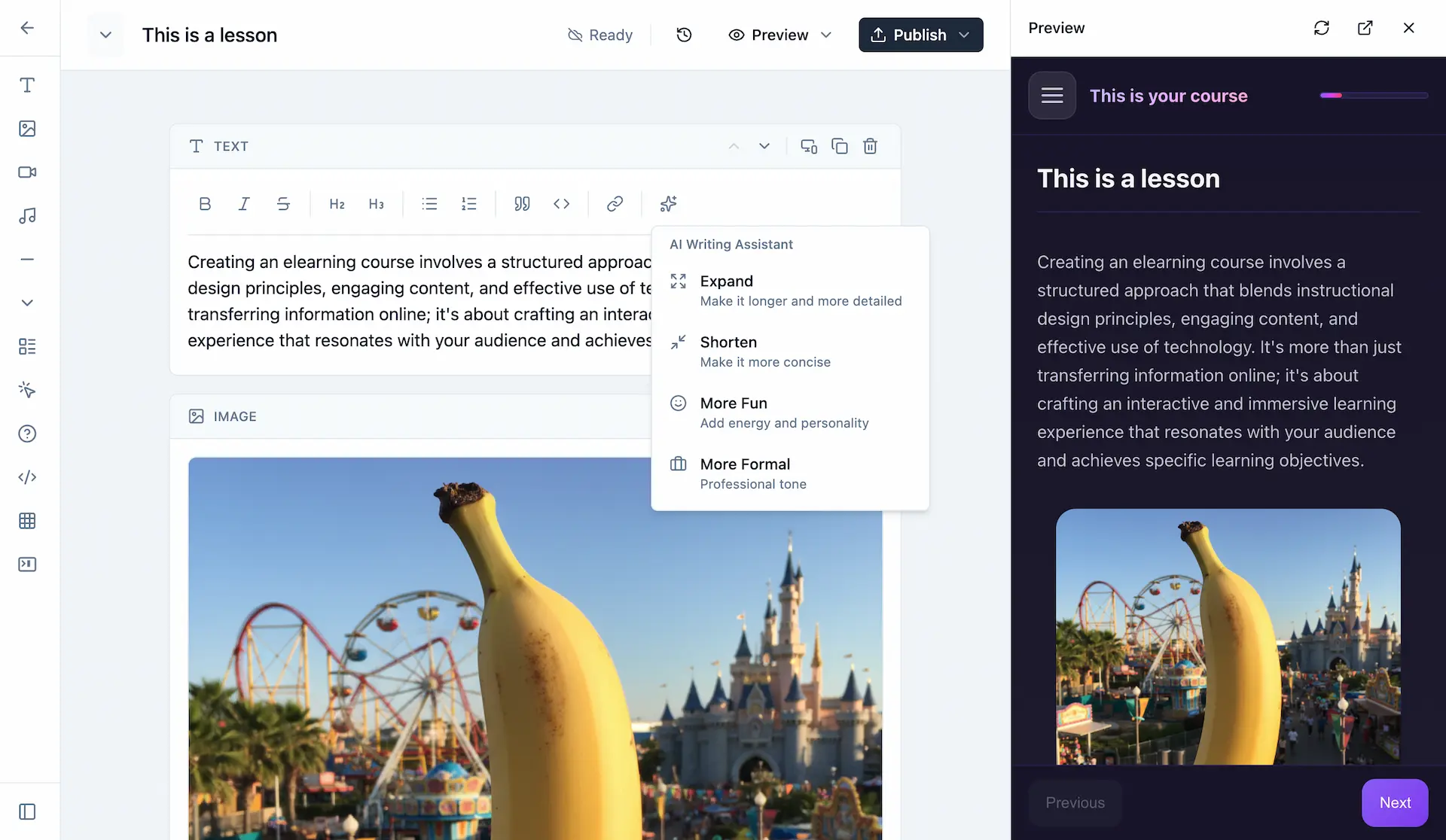This screenshot has width=1446, height=840.
Task: Click the version history icon
Action: pos(683,35)
